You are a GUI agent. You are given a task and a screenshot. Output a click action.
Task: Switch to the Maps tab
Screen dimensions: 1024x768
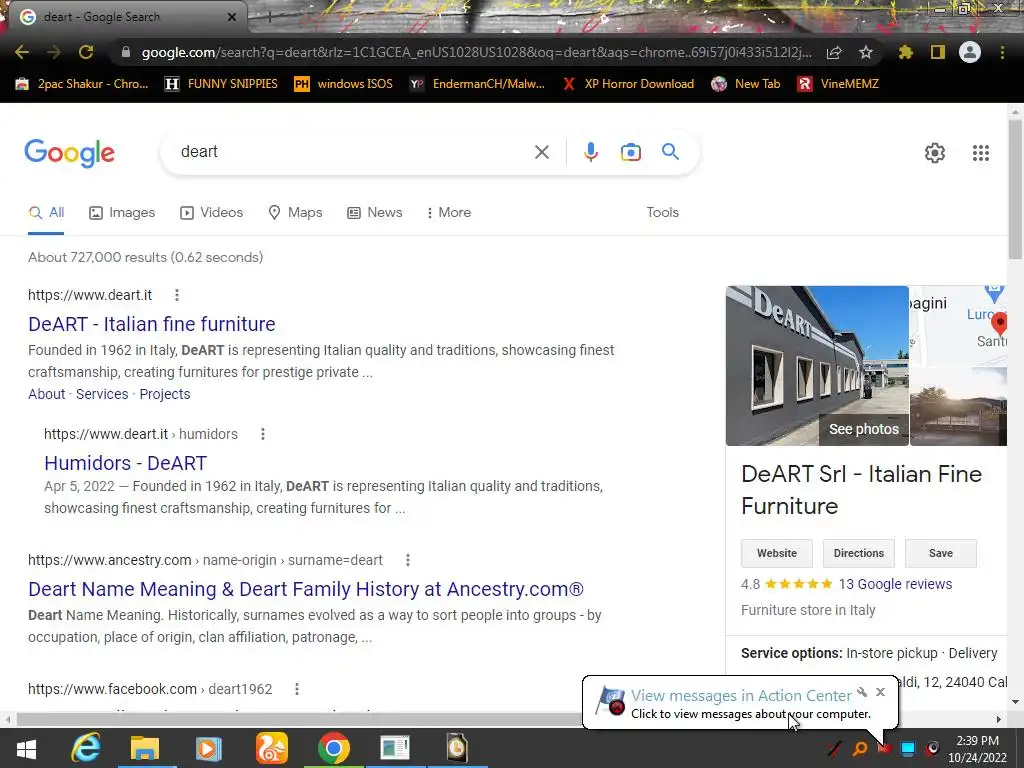[295, 212]
